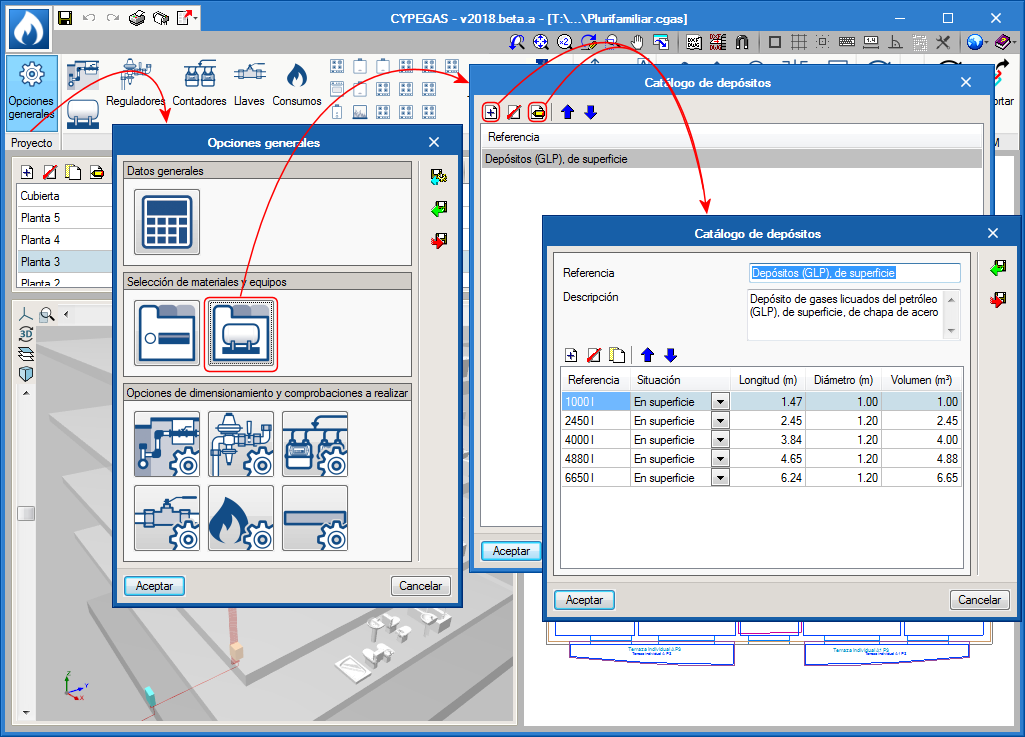Open meter dimensioning options icon

[315, 444]
